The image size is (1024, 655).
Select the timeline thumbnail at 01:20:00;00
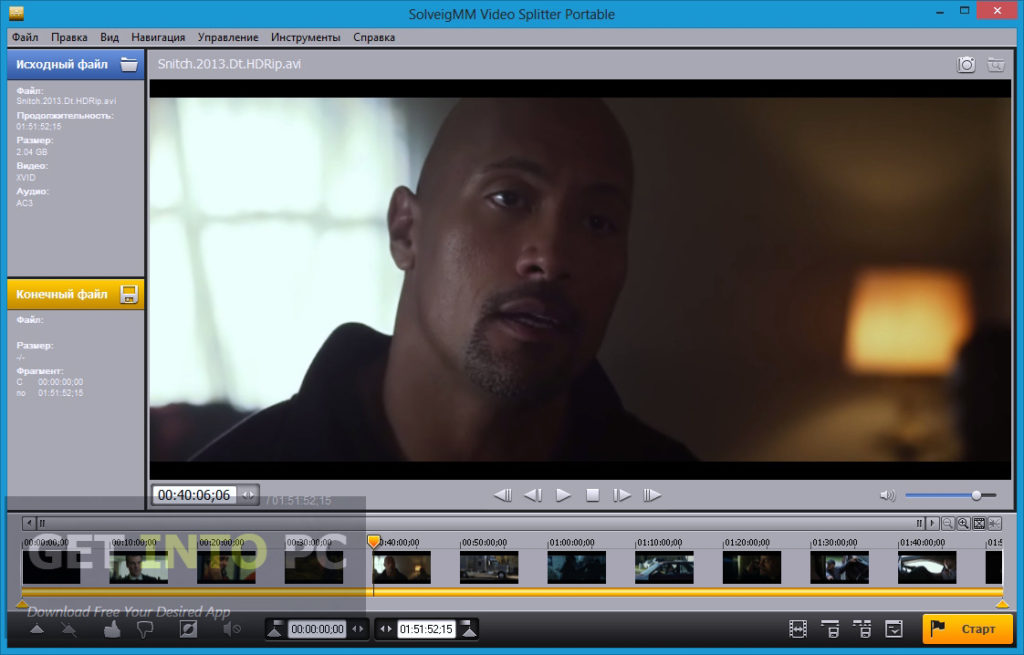752,567
